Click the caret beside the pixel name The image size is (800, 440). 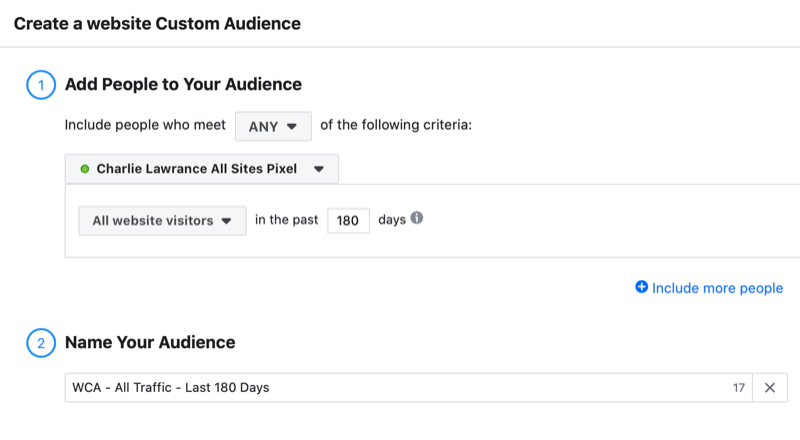(318, 170)
